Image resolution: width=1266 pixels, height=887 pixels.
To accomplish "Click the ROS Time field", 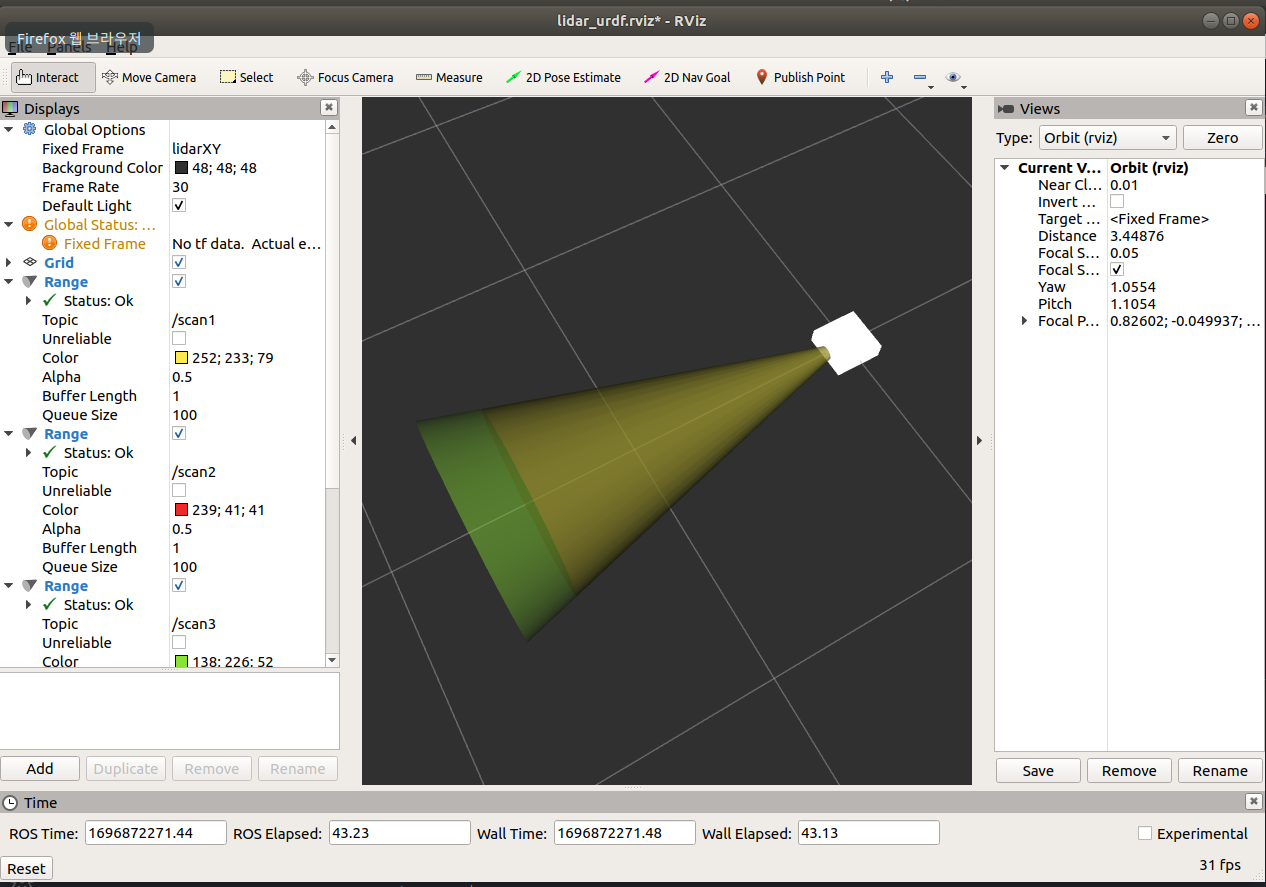I will [x=155, y=833].
